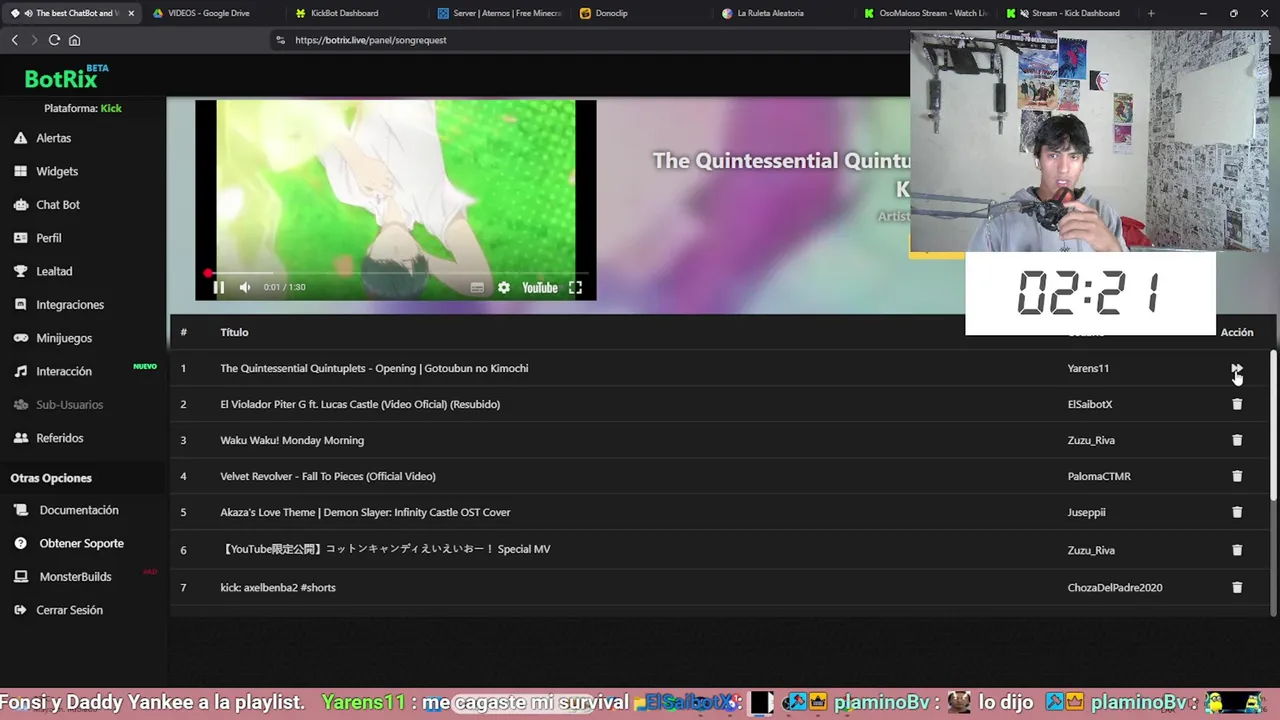The image size is (1280, 720).
Task: Open Interacción section
Action: click(x=64, y=371)
